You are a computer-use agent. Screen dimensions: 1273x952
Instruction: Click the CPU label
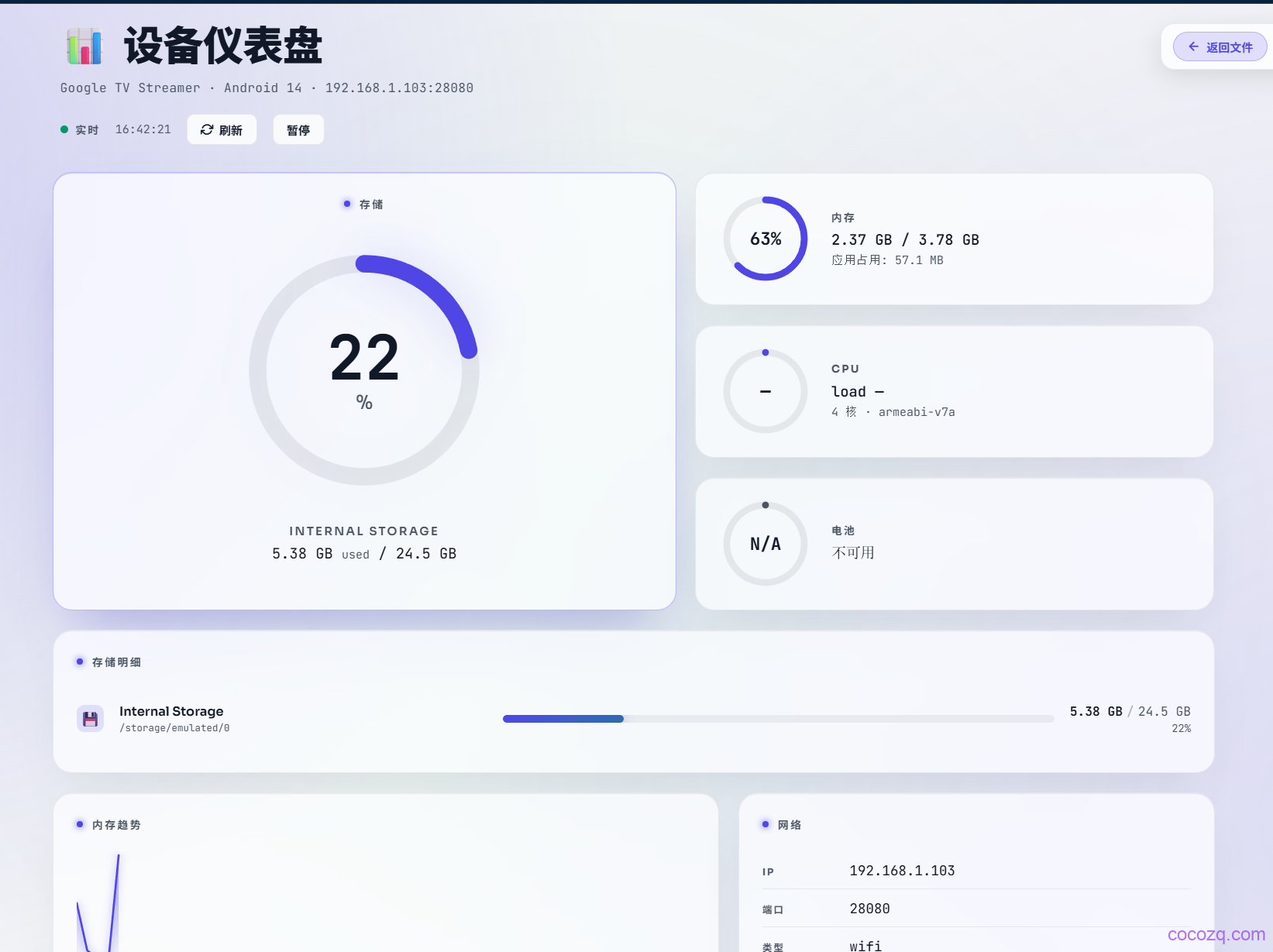coord(845,369)
